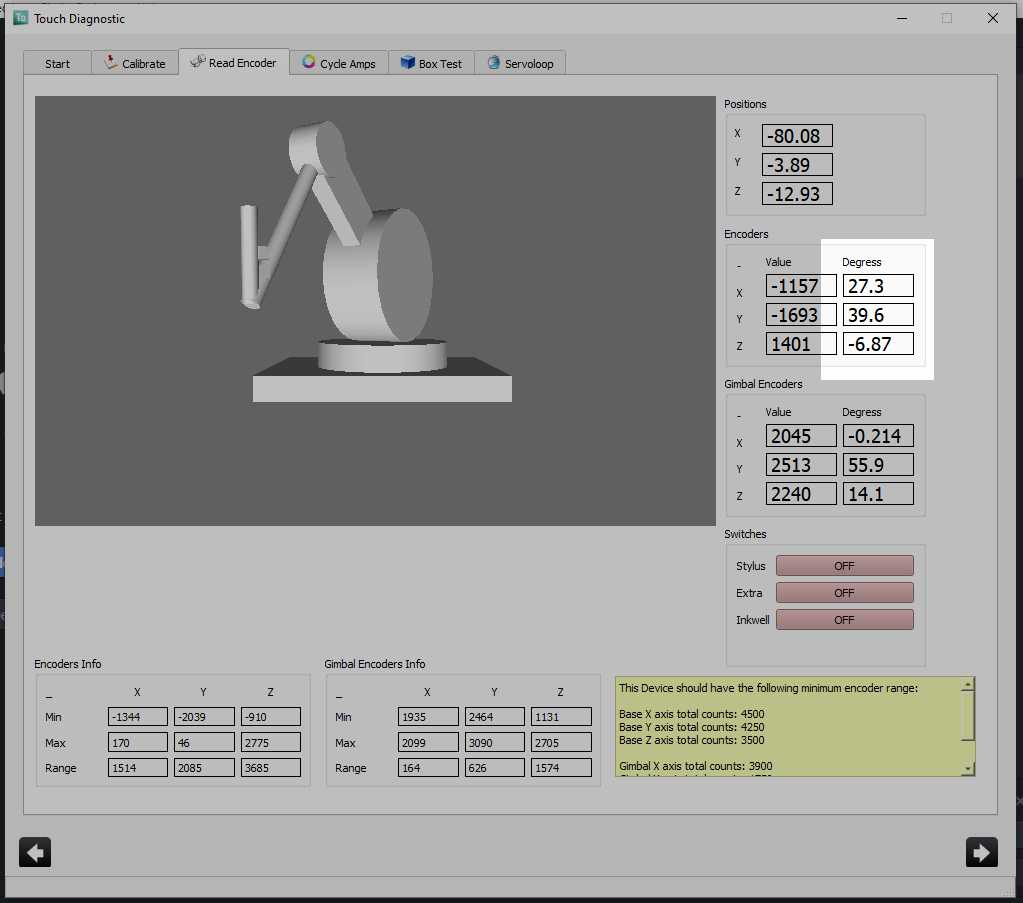
Task: Toggle the Extra switch
Action: point(844,592)
